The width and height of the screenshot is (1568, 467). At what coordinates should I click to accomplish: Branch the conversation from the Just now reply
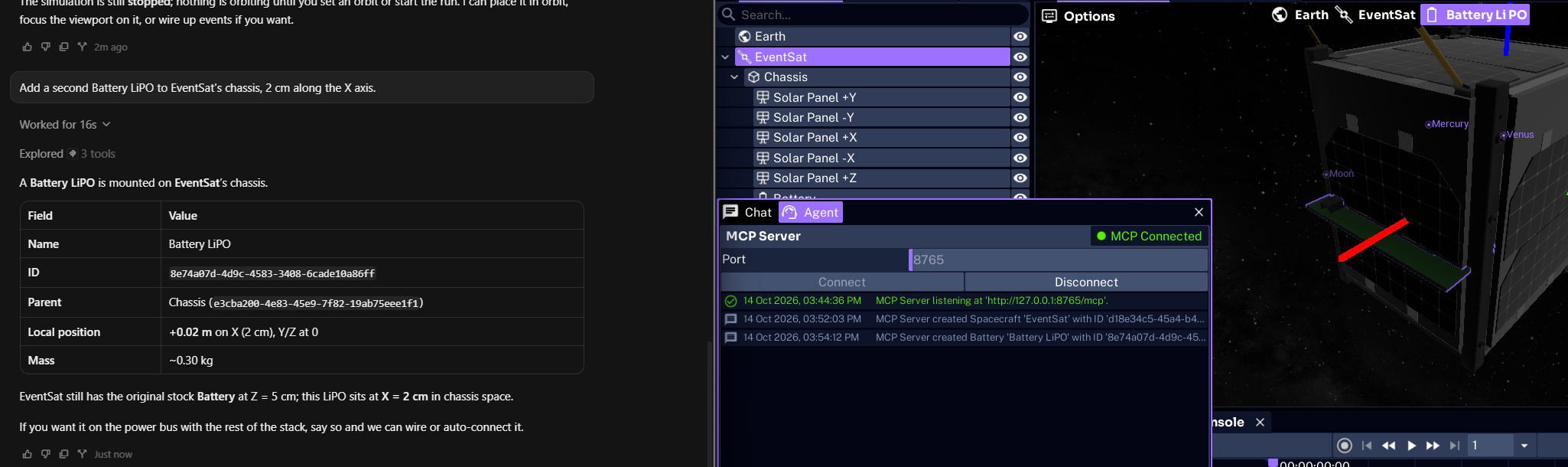coord(82,454)
